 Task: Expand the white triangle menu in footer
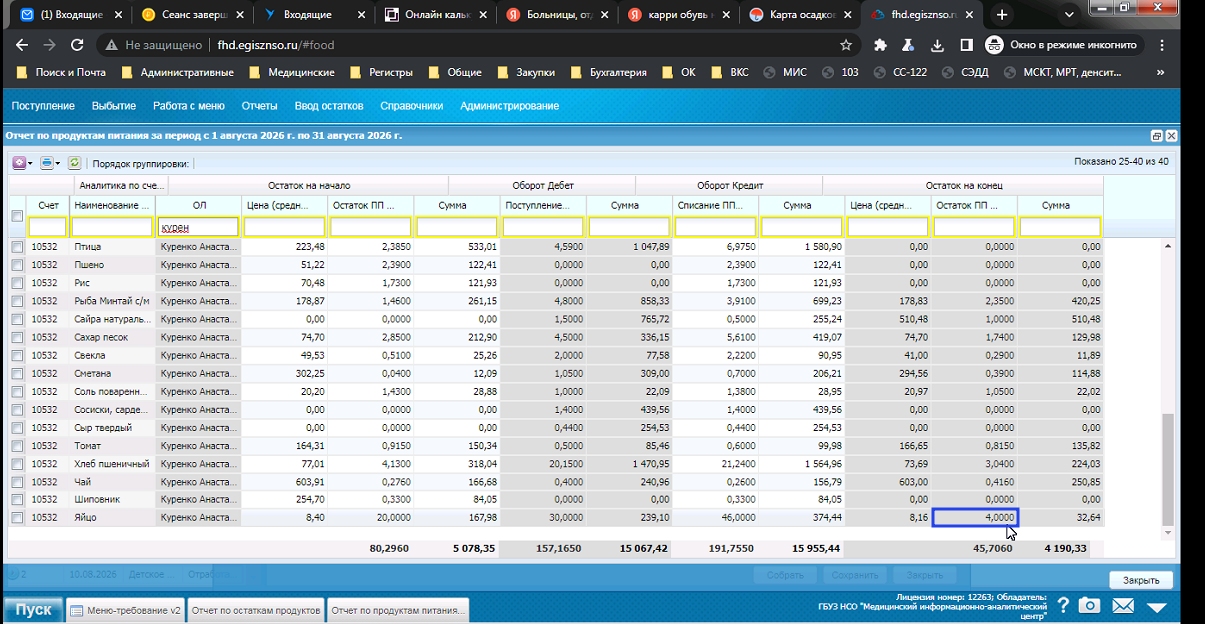1157,607
